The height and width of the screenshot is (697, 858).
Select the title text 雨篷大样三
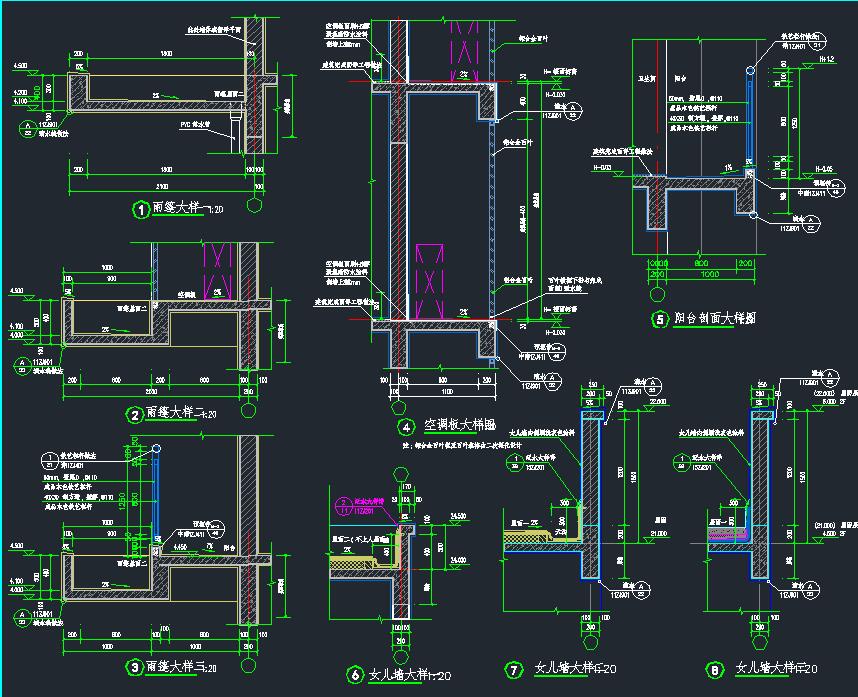tap(175, 666)
